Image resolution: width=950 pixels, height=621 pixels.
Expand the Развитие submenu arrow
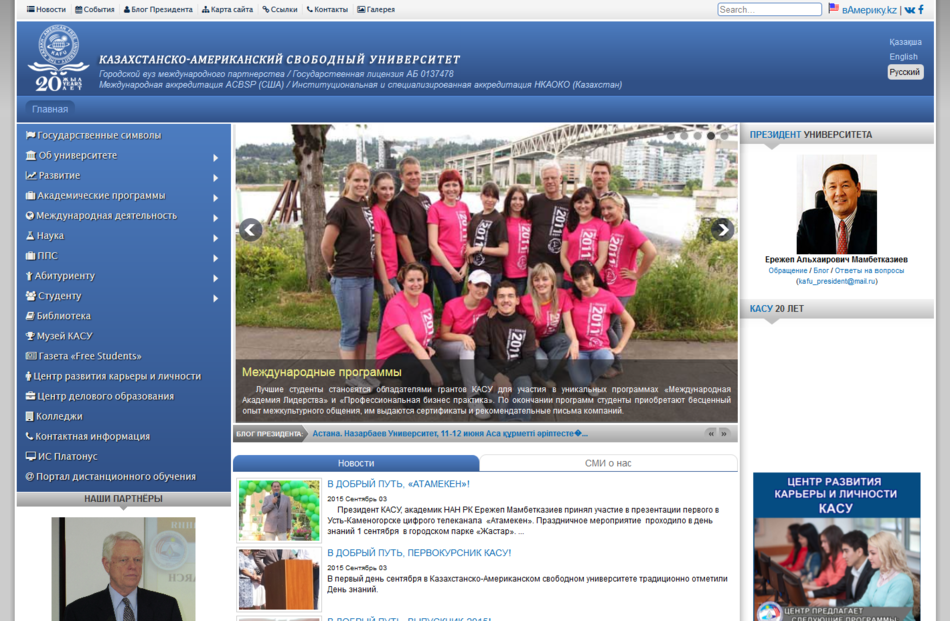click(216, 178)
